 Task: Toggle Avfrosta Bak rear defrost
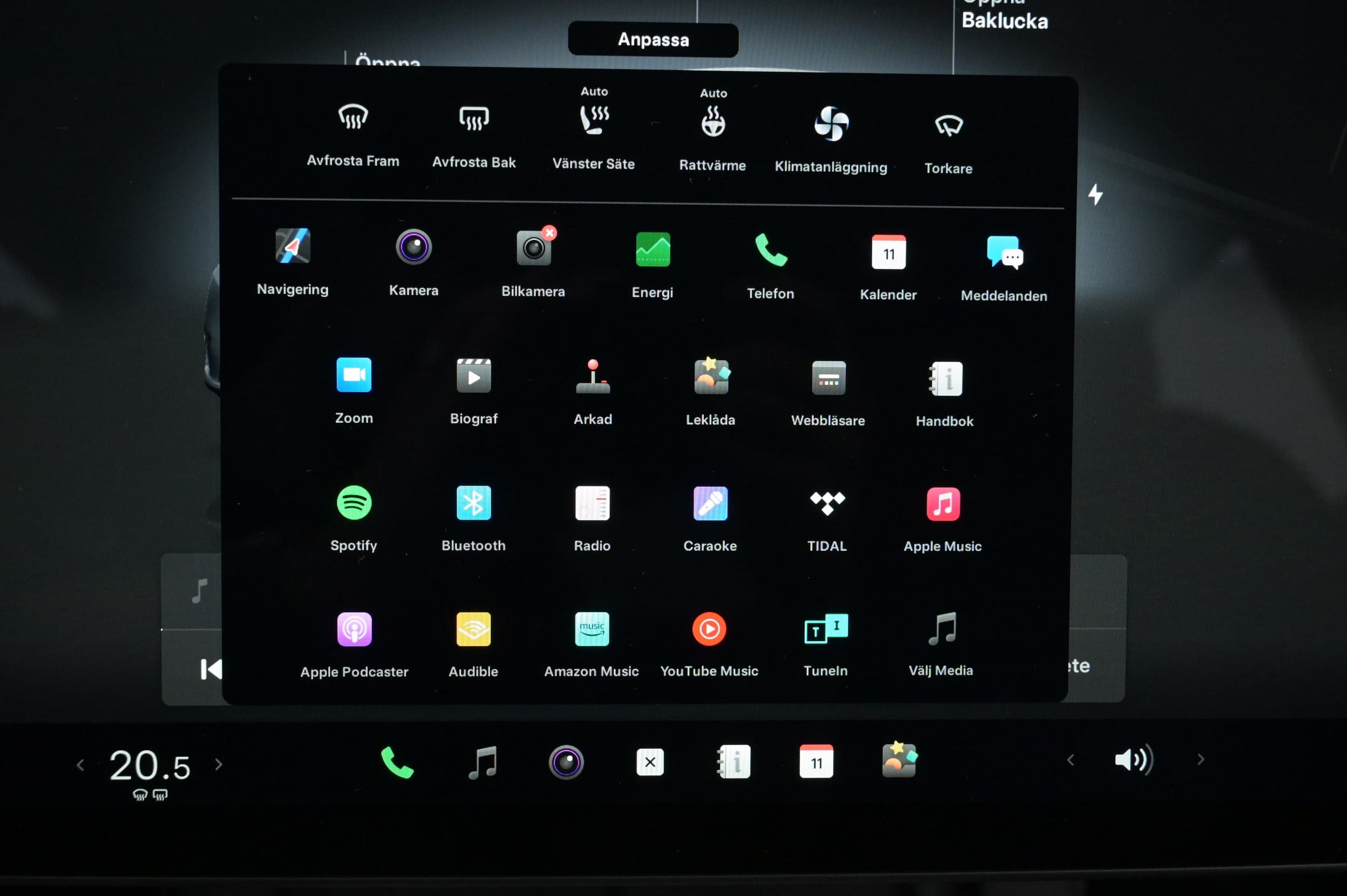(x=474, y=119)
